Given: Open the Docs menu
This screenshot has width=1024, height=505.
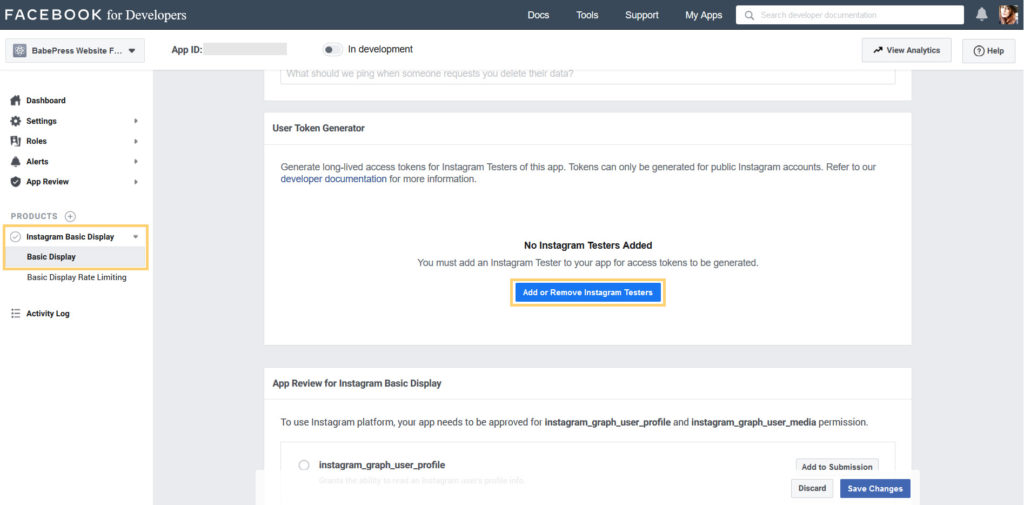Looking at the screenshot, I should coord(538,15).
